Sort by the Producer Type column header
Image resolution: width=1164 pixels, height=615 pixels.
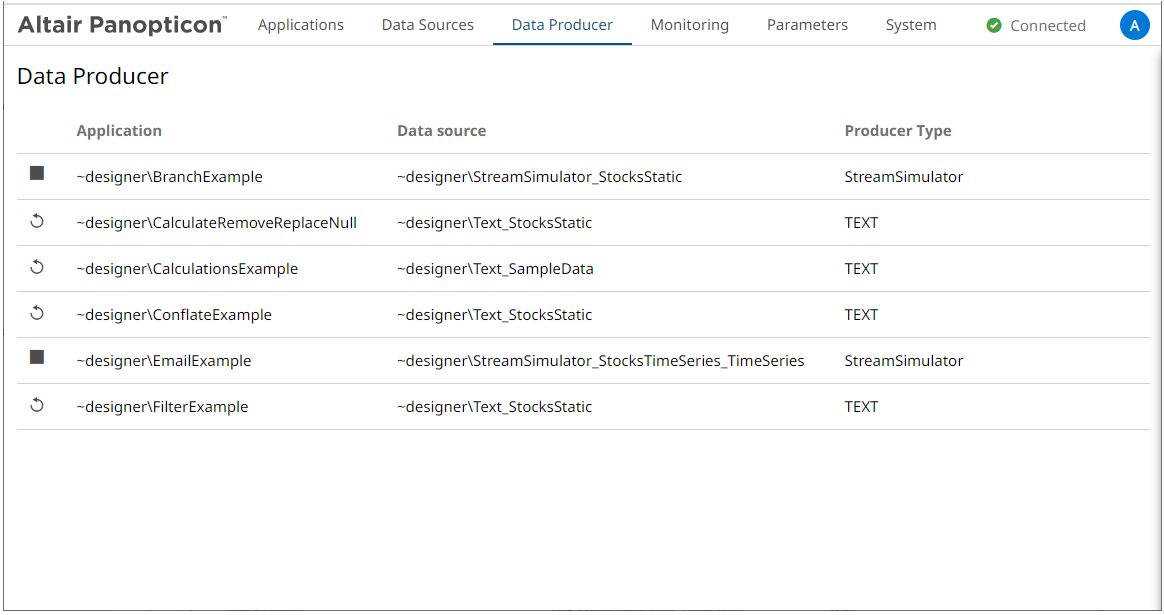[x=897, y=131]
